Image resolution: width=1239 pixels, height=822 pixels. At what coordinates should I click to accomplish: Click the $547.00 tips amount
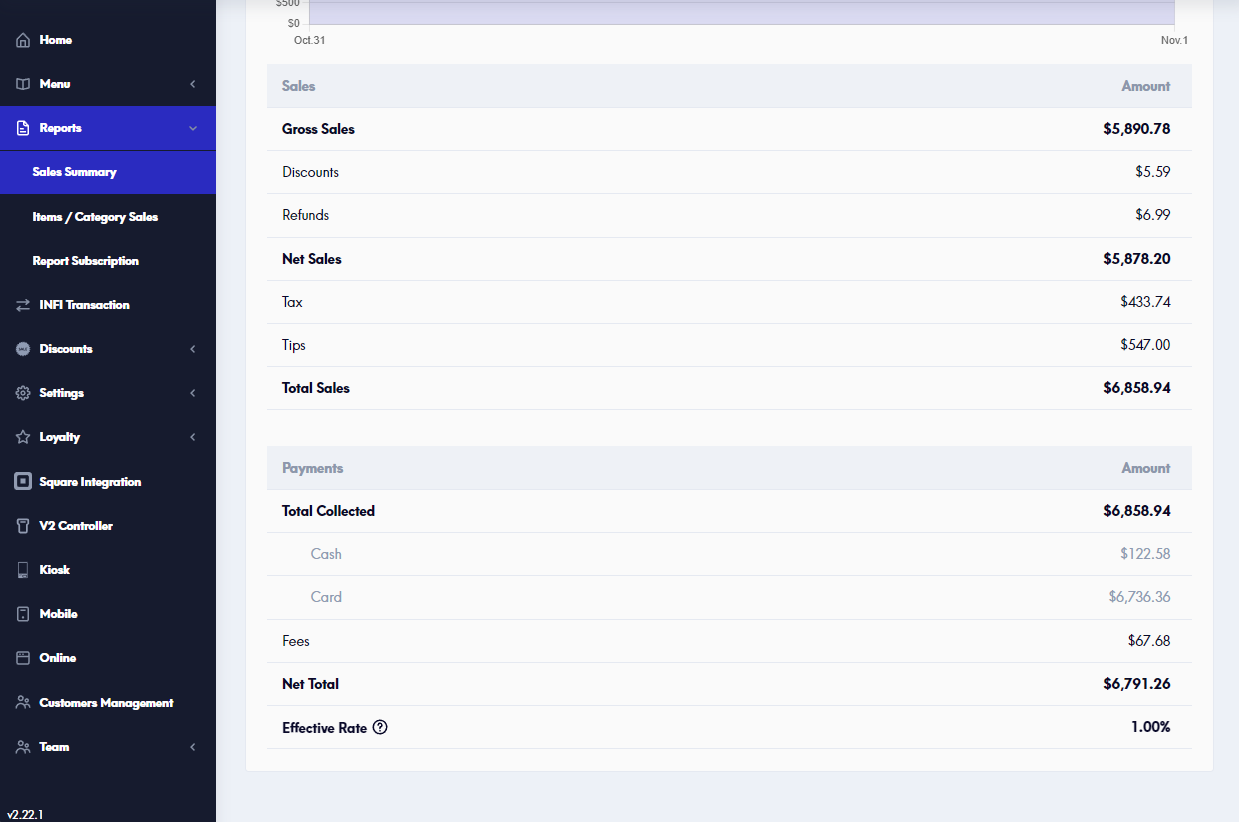pyautogui.click(x=1146, y=345)
